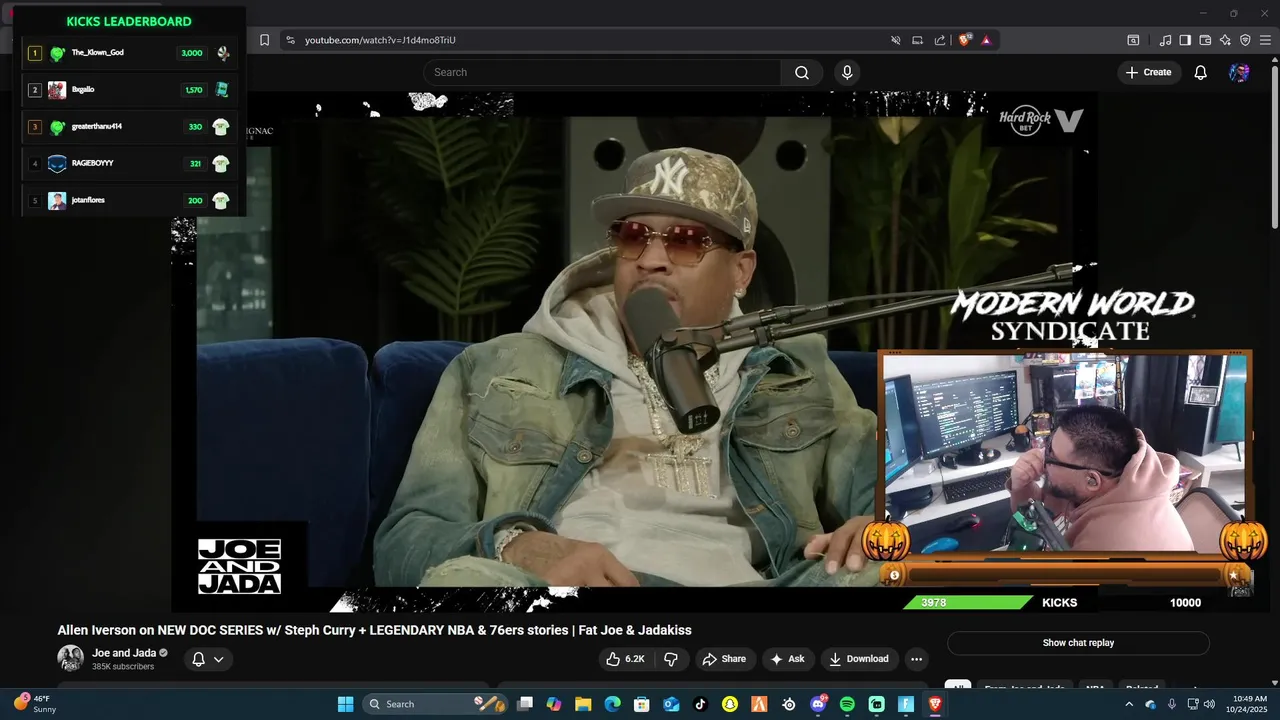Open the account avatar menu
Viewport: 1280px width, 720px height.
click(1239, 72)
